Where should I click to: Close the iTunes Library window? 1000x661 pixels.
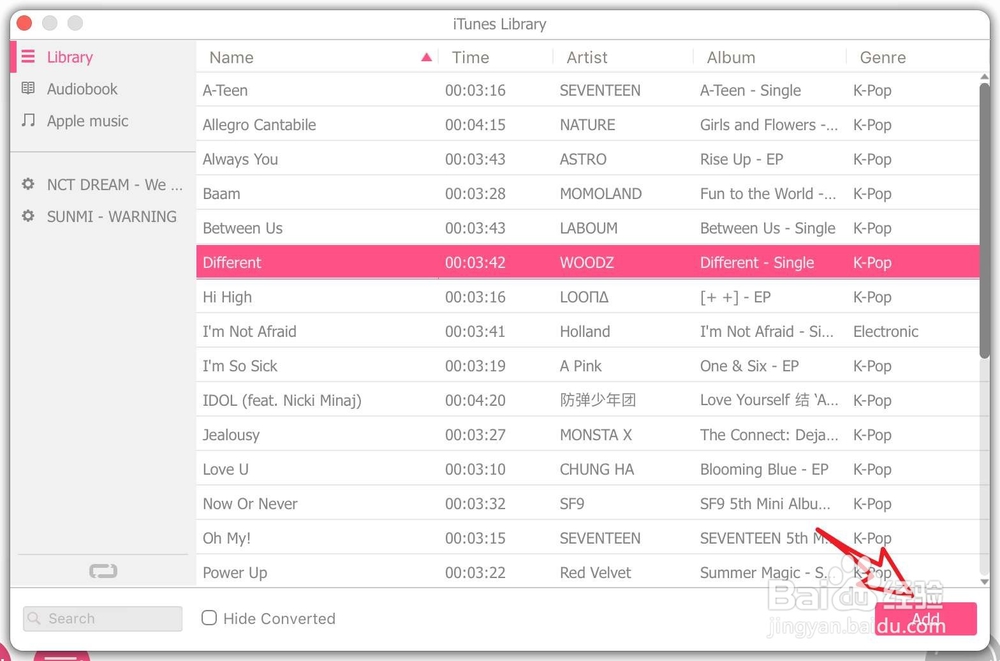tap(24, 23)
